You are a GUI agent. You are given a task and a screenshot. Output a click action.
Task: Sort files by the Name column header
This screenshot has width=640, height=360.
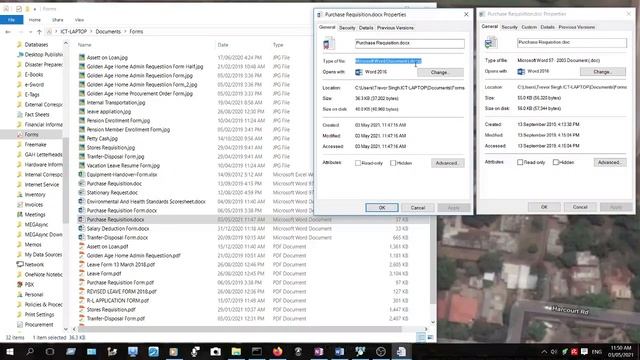(x=84, y=44)
